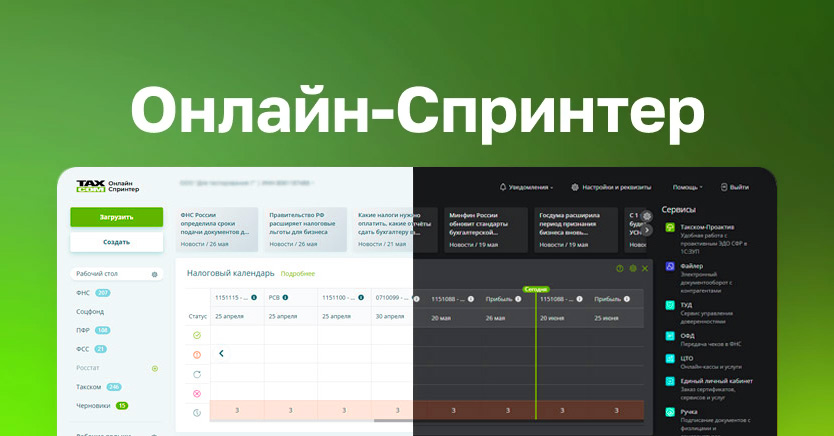The width and height of the screenshot is (834, 436).
Task: Open news card Госдума расширила период
Action: [576, 230]
